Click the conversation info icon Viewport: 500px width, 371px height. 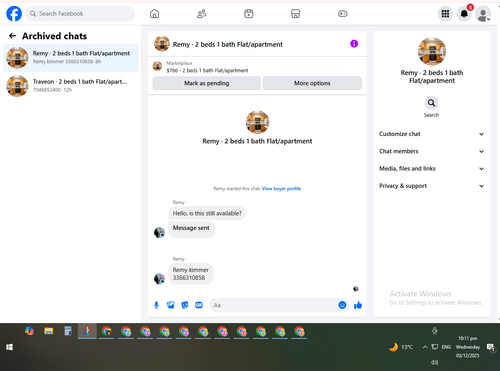coord(354,44)
